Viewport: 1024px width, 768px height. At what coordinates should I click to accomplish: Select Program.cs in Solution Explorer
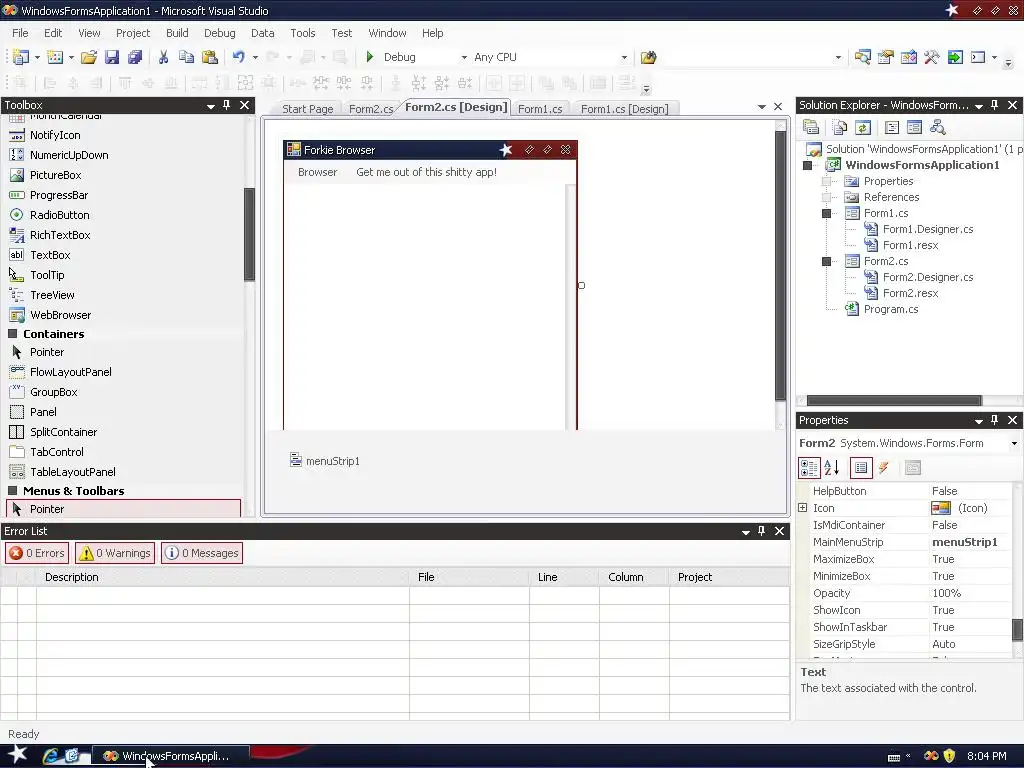[891, 310]
